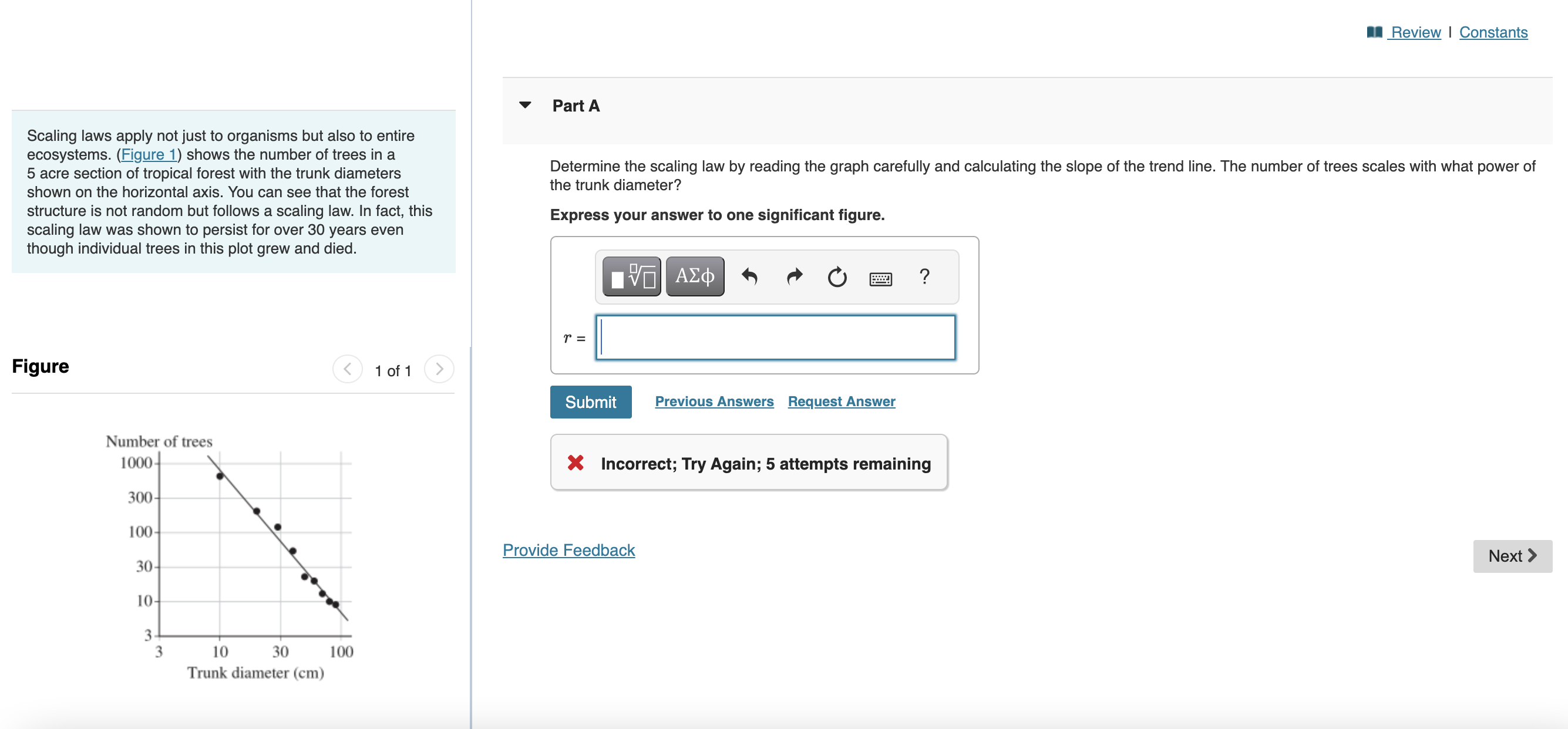This screenshot has height=729, width=1568.
Task: Open the math templates button
Action: click(x=631, y=277)
